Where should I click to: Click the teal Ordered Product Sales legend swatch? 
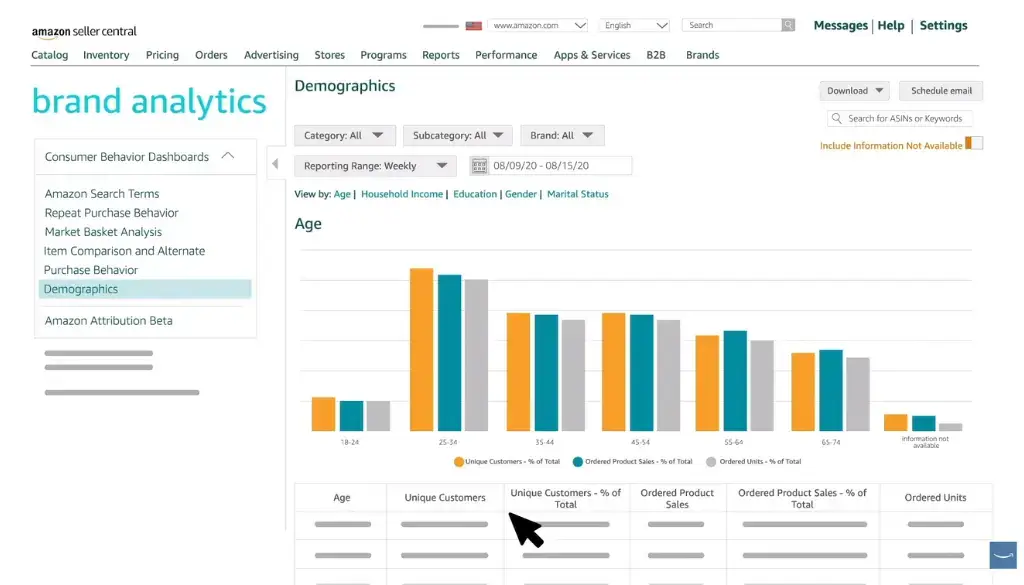(x=578, y=462)
